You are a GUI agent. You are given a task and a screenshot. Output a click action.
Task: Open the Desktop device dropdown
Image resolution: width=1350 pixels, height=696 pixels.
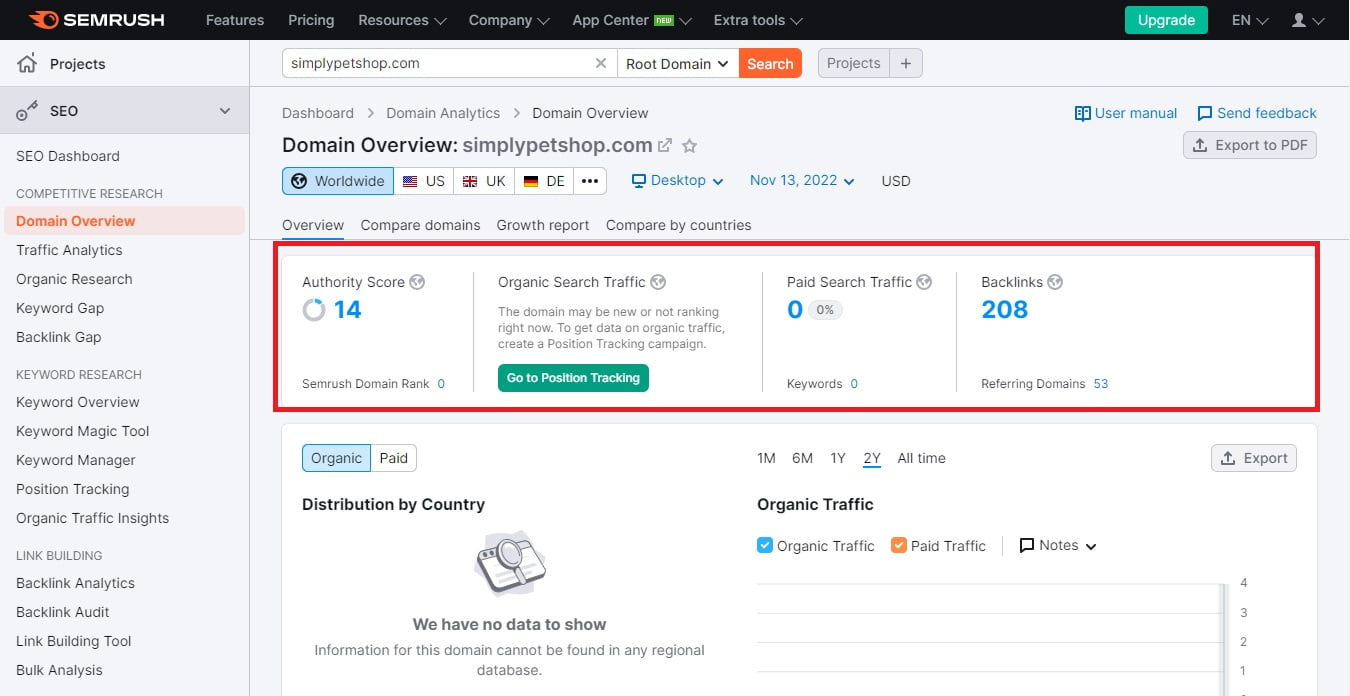pos(677,181)
